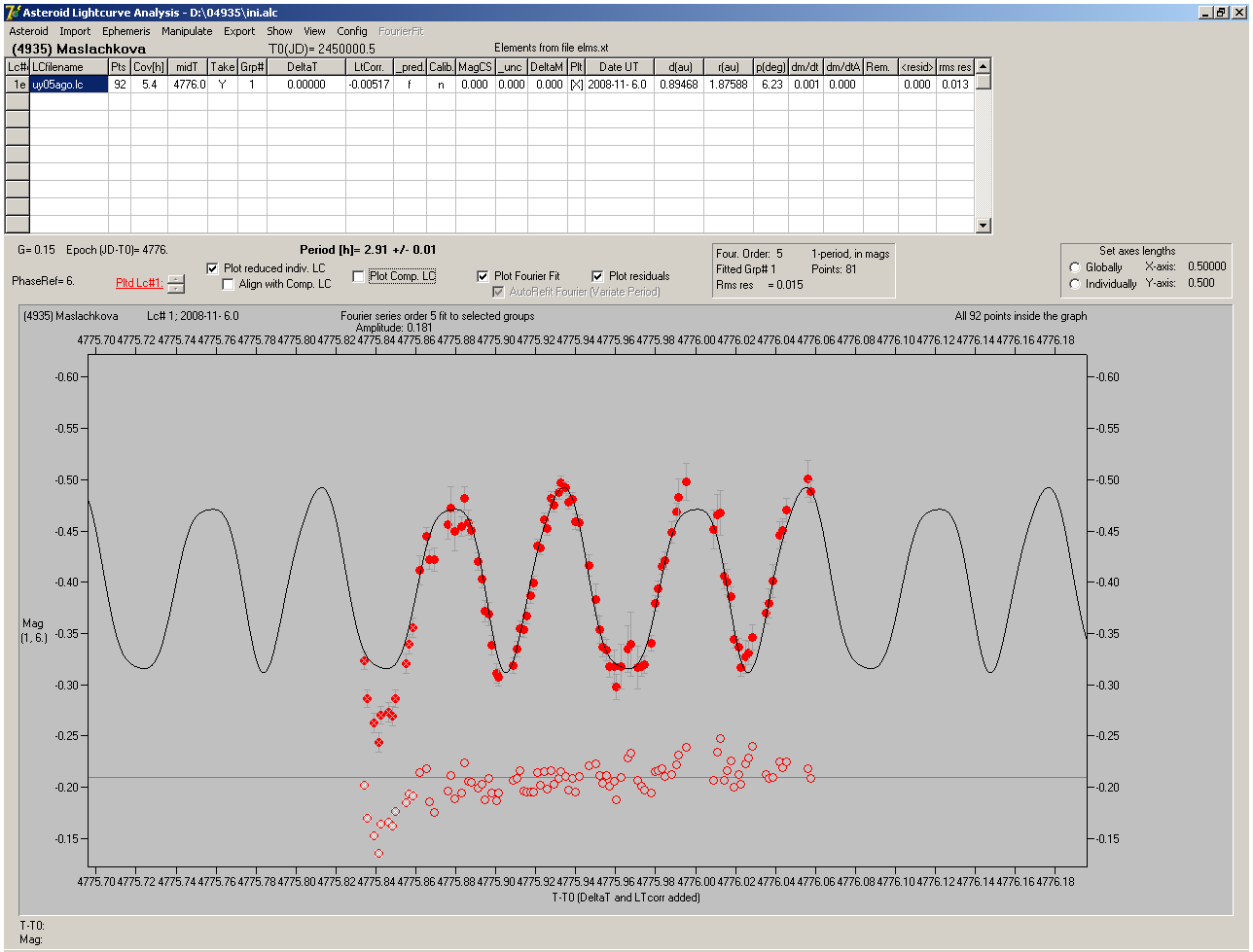
Task: Open the Show menu
Action: (x=279, y=31)
